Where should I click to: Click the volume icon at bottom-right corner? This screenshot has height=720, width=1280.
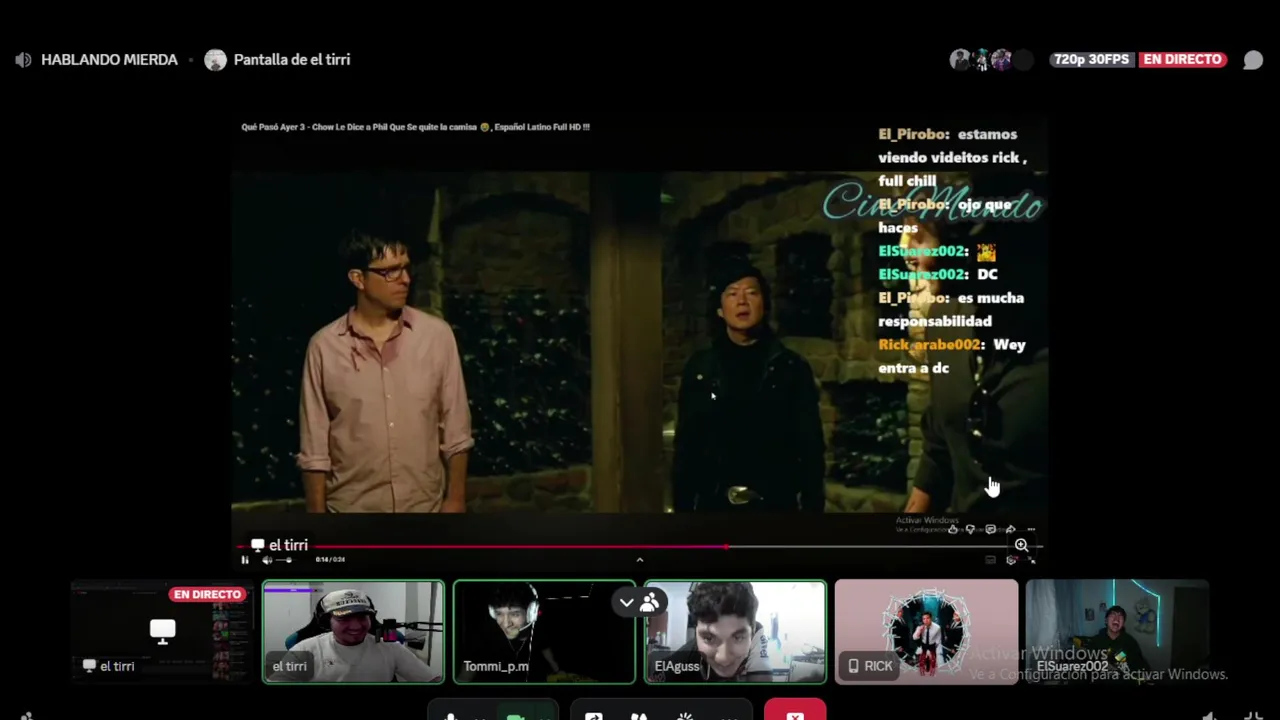(1210, 716)
